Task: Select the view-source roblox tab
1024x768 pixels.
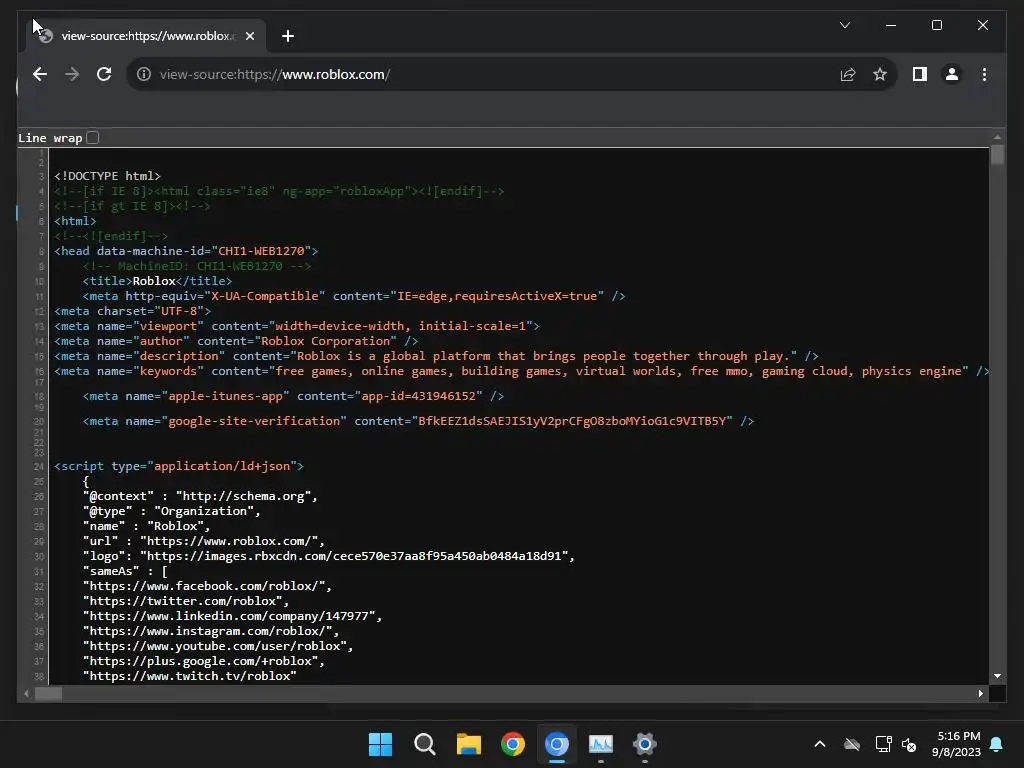Action: (x=146, y=36)
